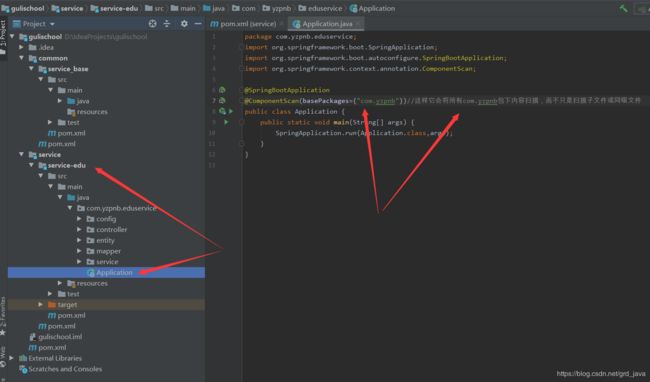
Task: Expand the .idea folder
Action: pyautogui.click(x=22, y=47)
